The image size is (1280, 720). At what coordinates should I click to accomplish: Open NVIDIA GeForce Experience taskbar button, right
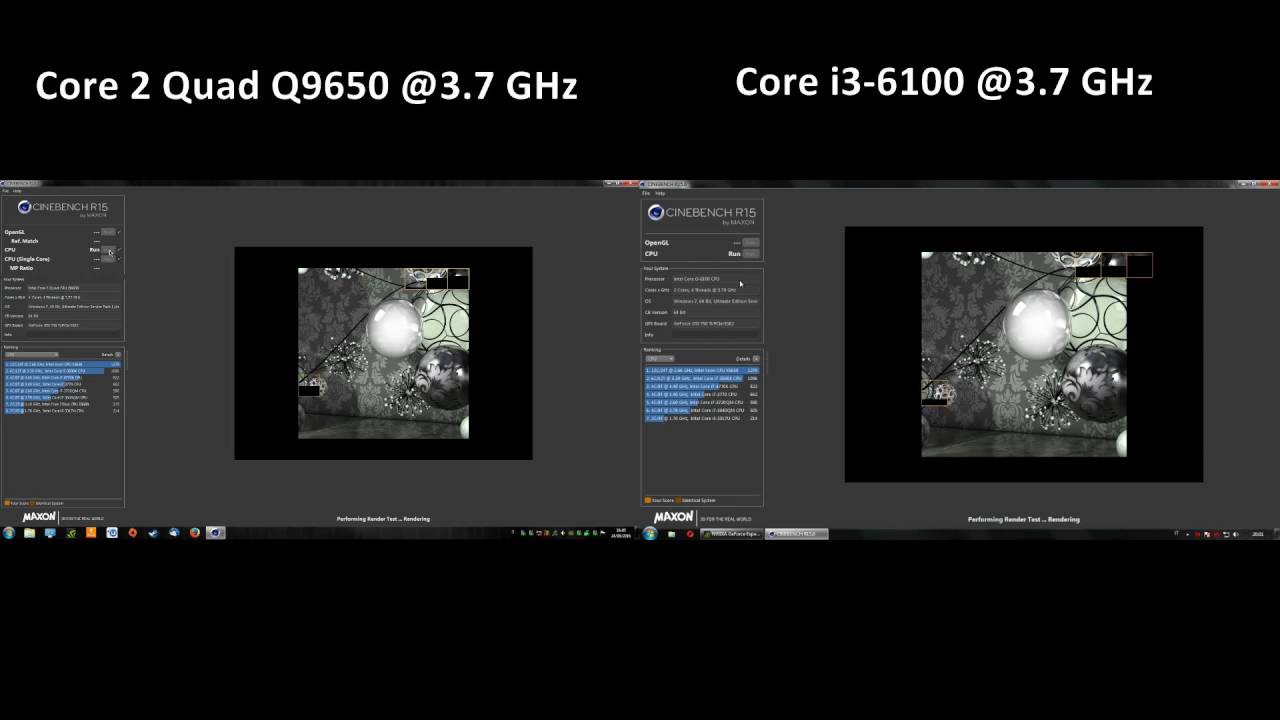[733, 534]
